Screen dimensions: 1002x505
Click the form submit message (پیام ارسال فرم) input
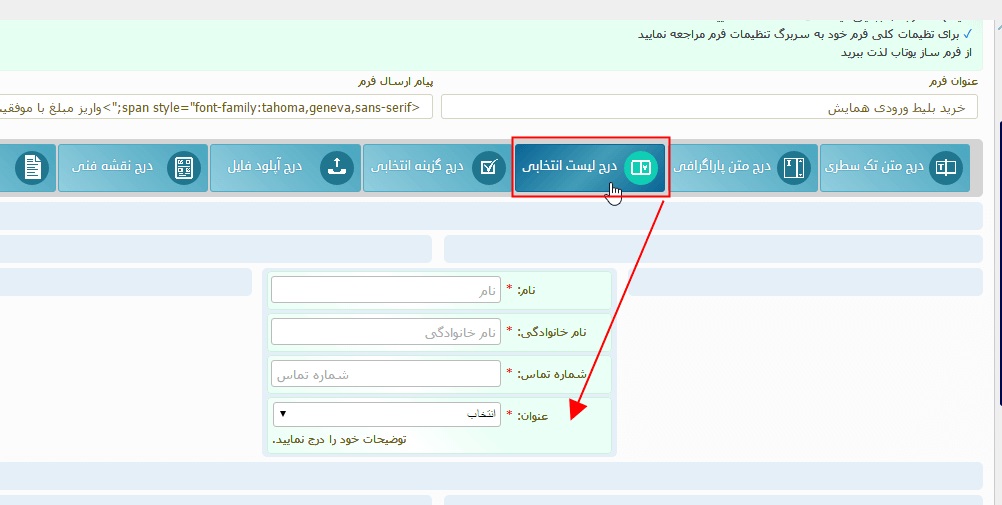(215, 107)
